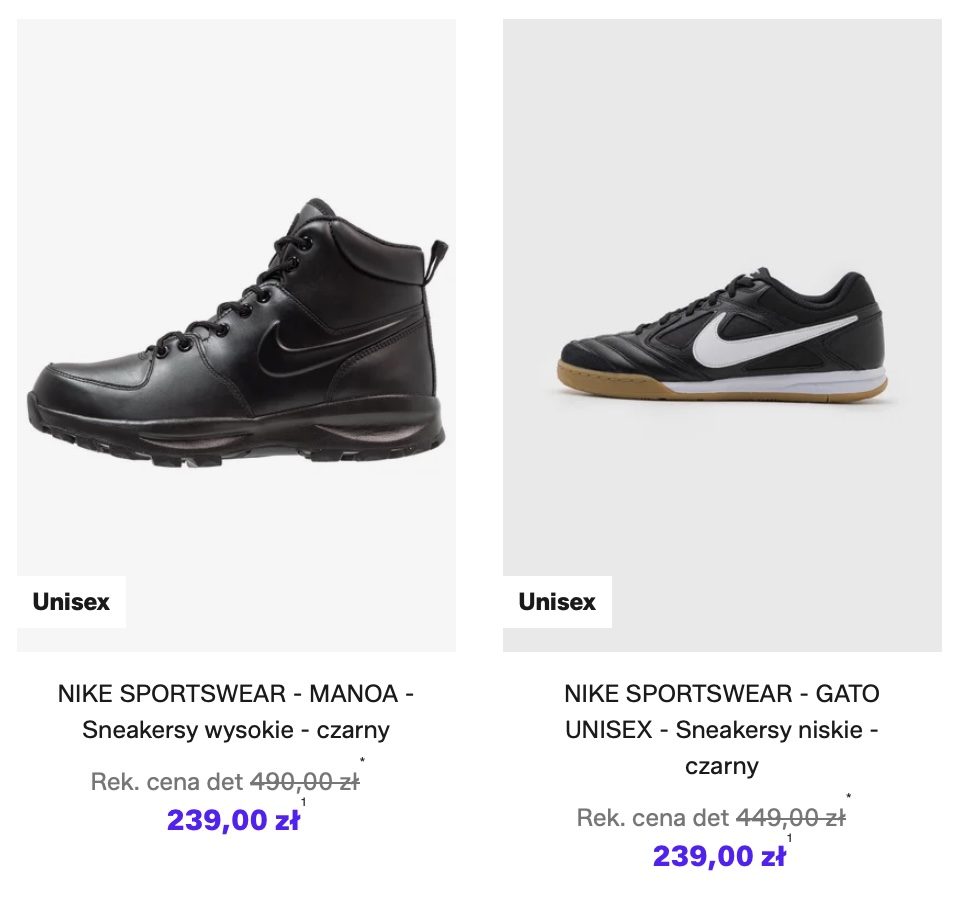
Task: Click the "Rek. cena det" label under Manoa
Action: click(x=167, y=781)
